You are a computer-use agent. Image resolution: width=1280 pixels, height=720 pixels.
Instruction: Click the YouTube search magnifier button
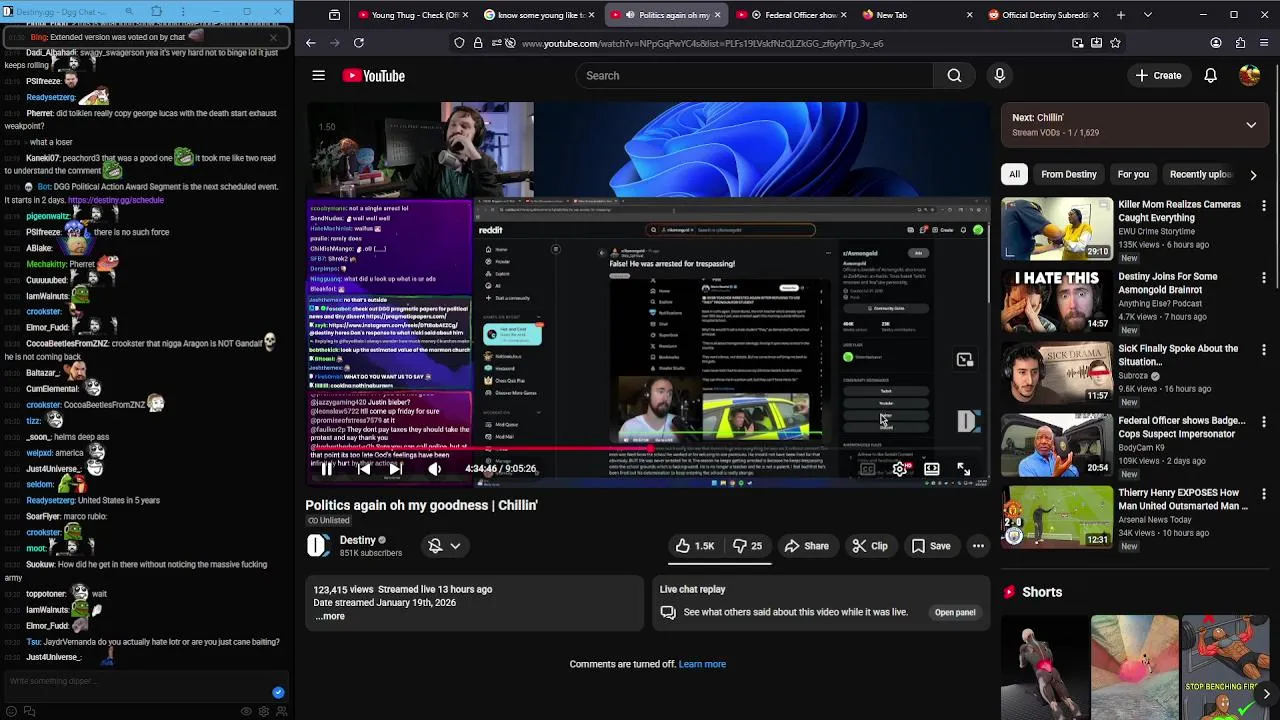point(954,75)
